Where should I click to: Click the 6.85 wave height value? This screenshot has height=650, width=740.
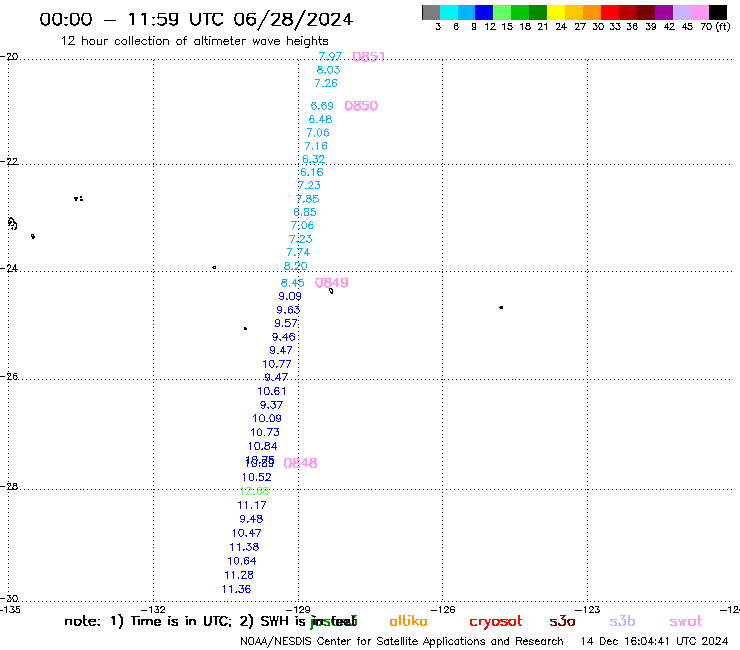coord(305,212)
